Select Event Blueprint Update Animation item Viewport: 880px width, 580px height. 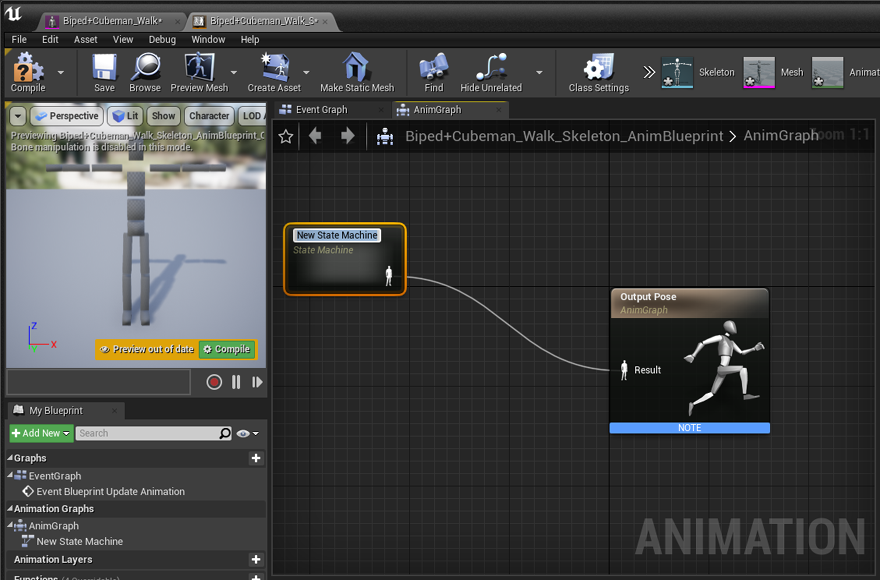(111, 492)
